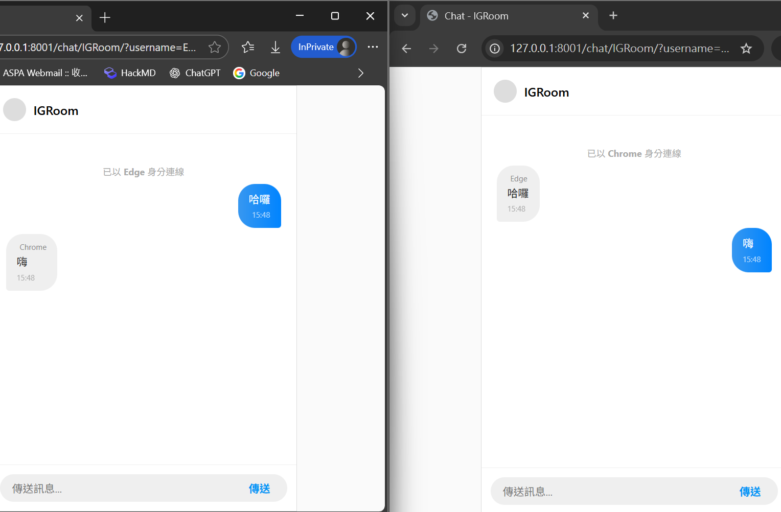Click IGRoom avatar in Edge chat
This screenshot has height=512, width=781.
pos(14,110)
